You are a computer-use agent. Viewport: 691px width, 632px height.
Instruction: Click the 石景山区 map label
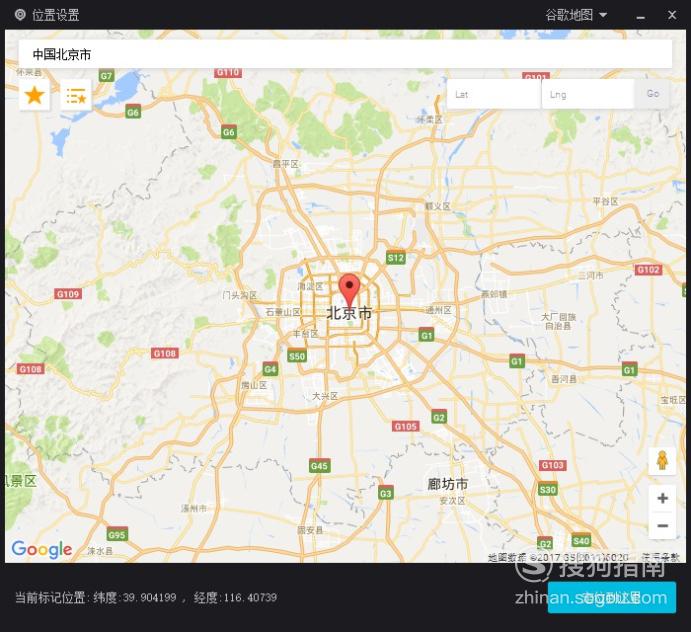point(283,312)
